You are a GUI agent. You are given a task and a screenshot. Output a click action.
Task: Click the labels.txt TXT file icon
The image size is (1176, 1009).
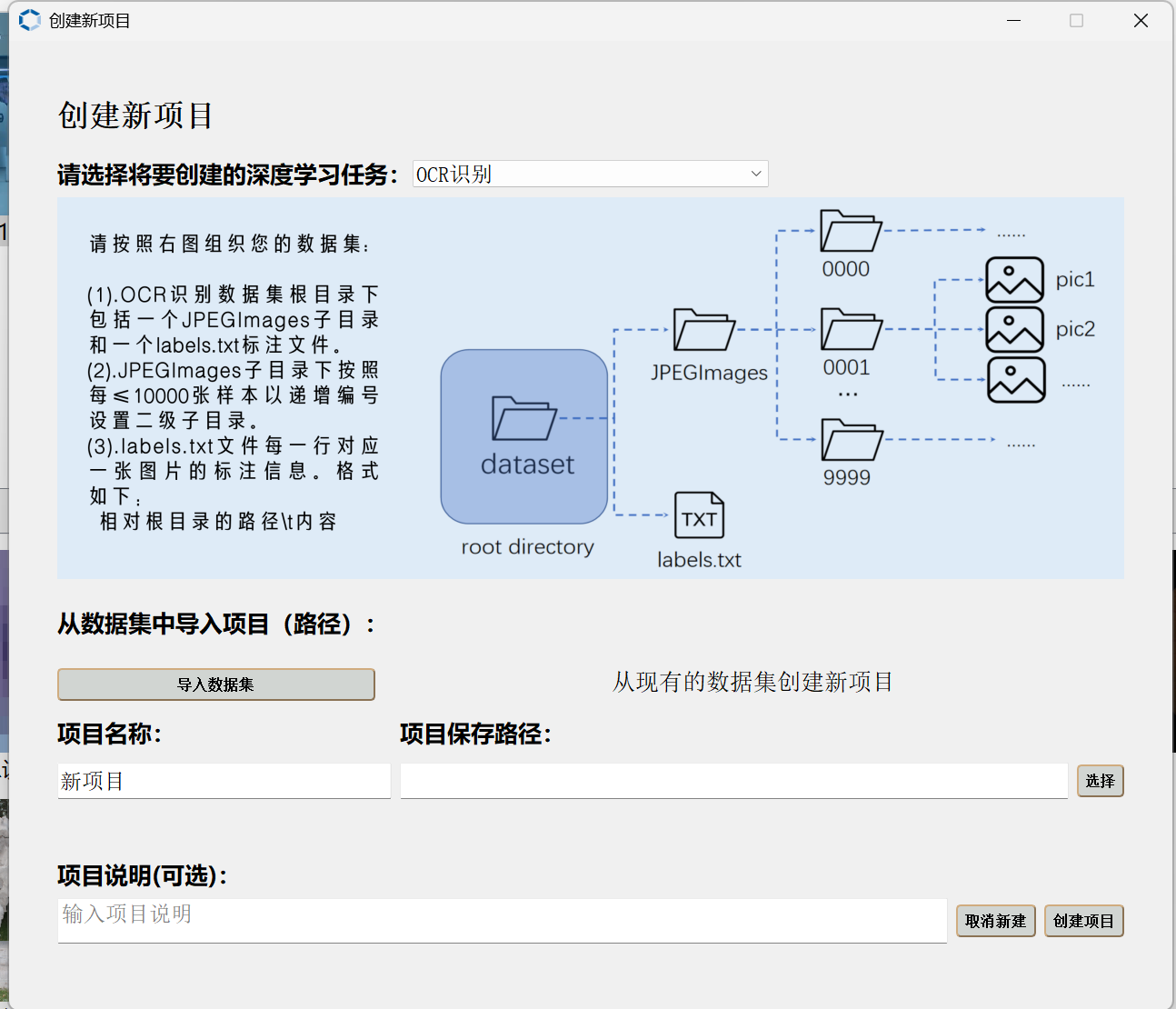[x=699, y=515]
